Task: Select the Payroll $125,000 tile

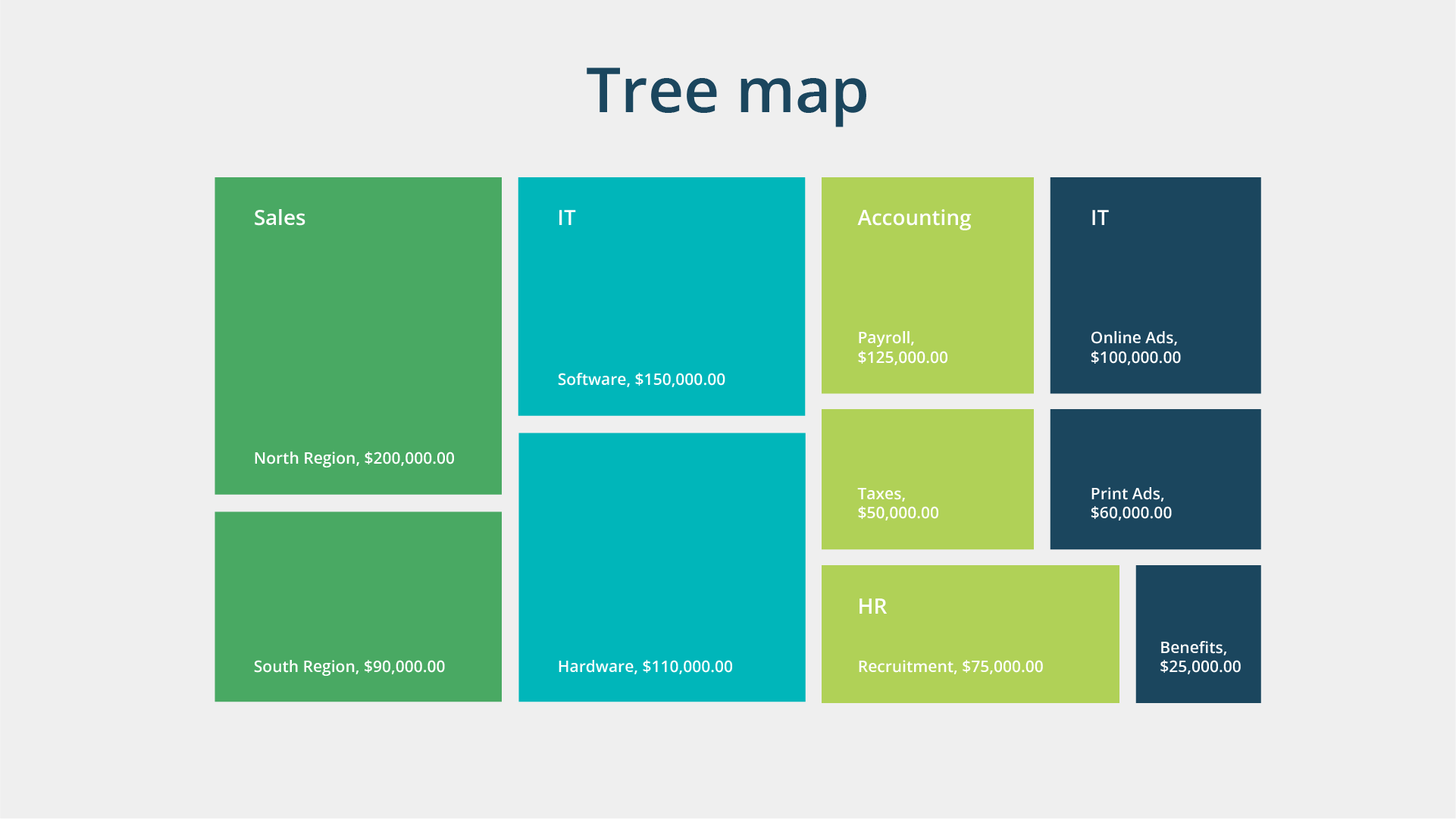Action: [927, 284]
